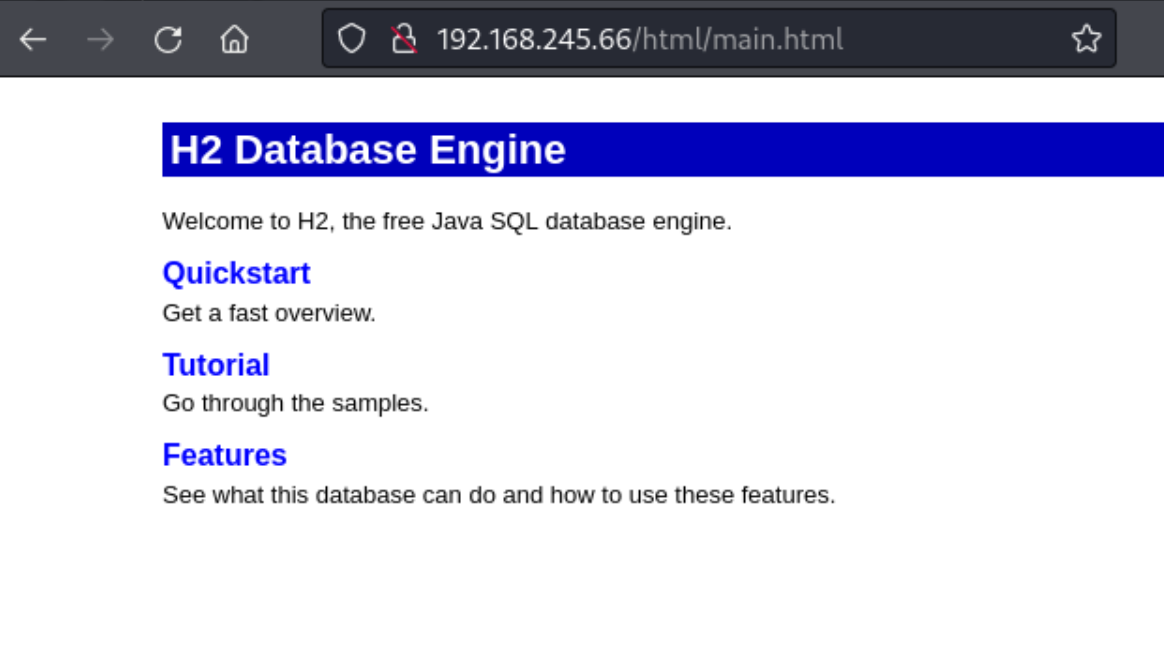View insecure connection padlock details
The height and width of the screenshot is (664, 1164).
pos(404,39)
